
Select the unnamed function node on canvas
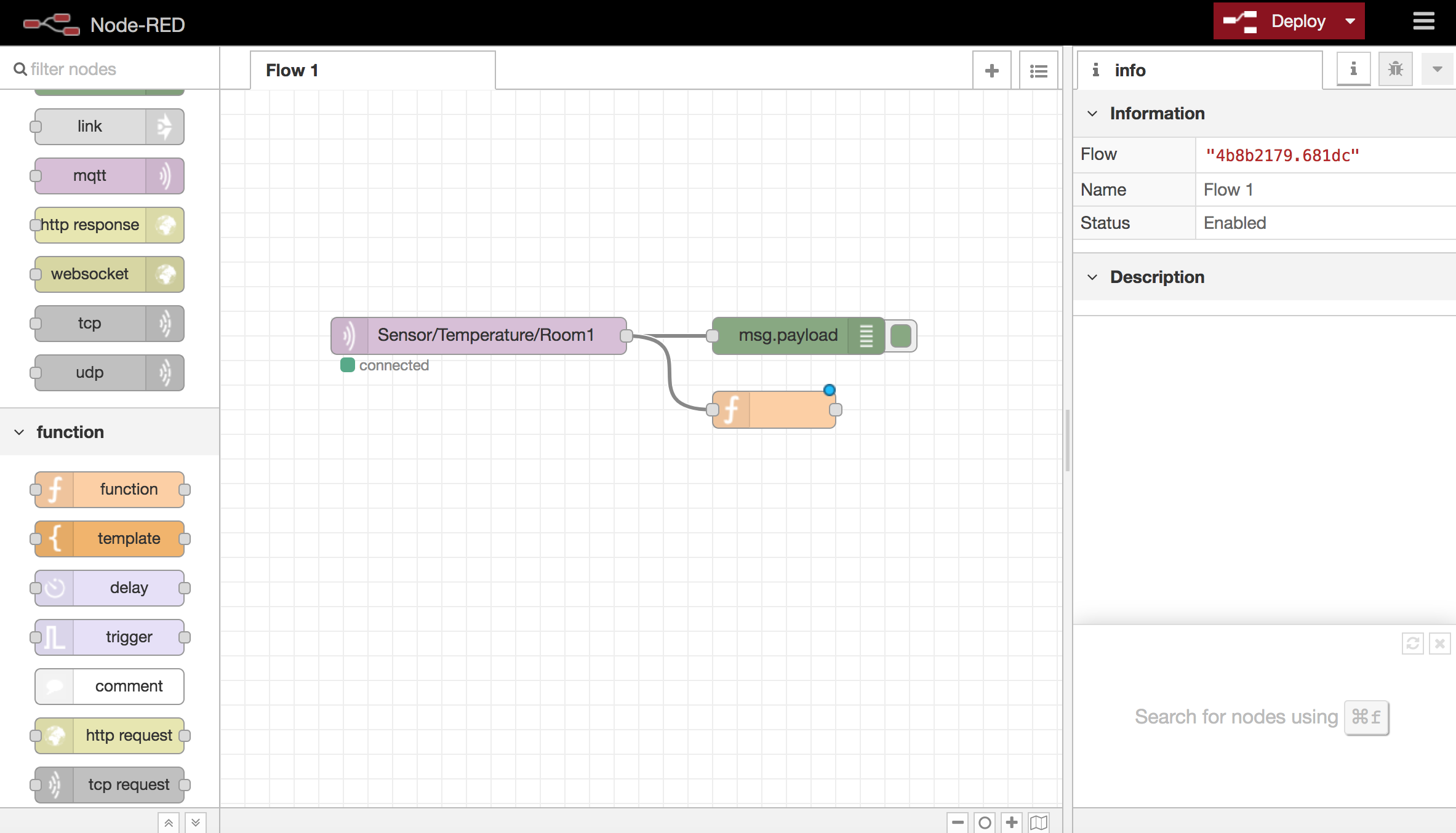click(x=774, y=410)
